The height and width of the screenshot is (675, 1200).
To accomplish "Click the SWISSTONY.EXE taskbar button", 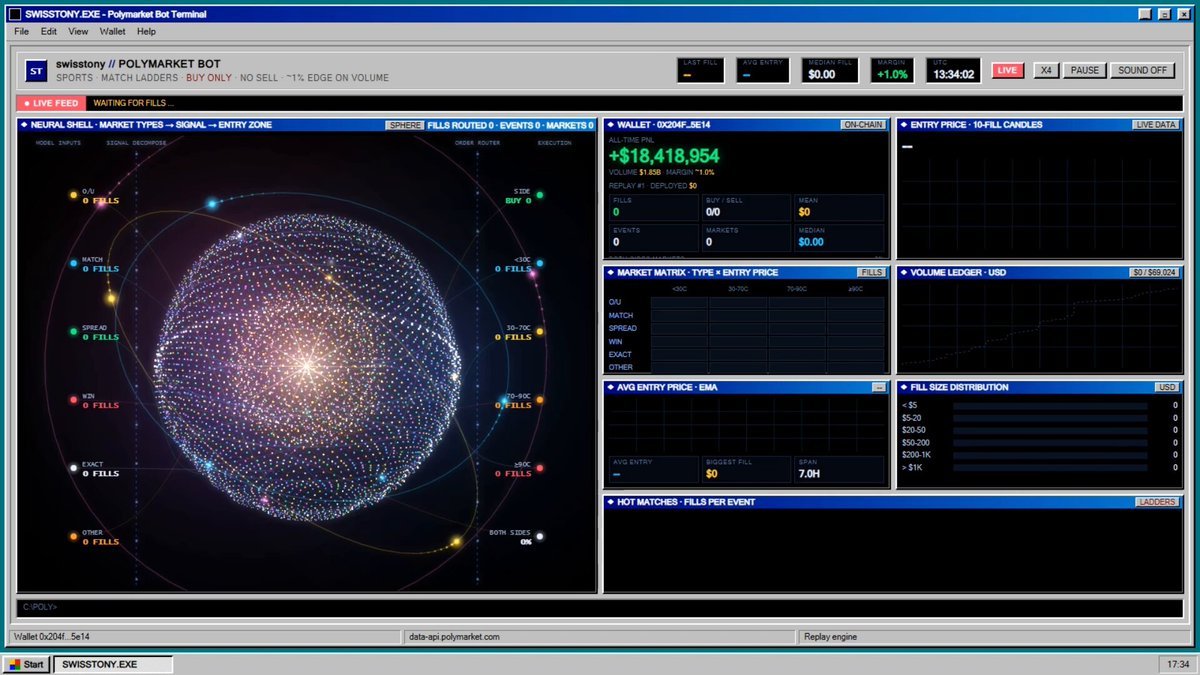I will (112, 664).
